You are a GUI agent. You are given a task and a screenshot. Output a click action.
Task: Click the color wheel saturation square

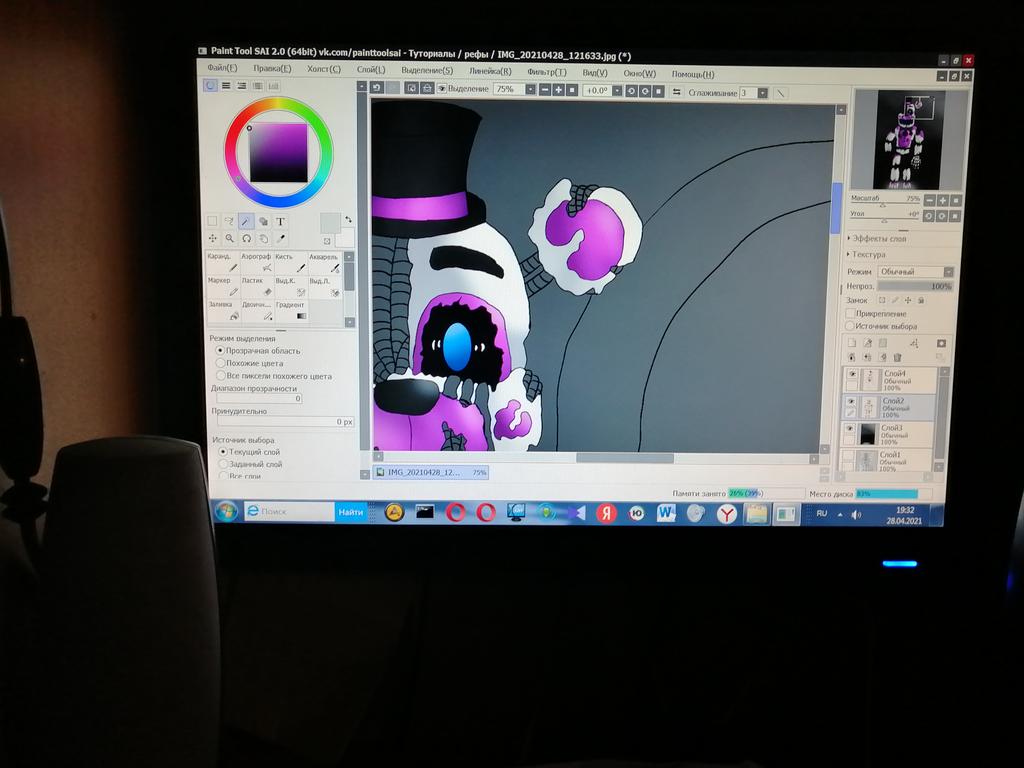point(278,153)
